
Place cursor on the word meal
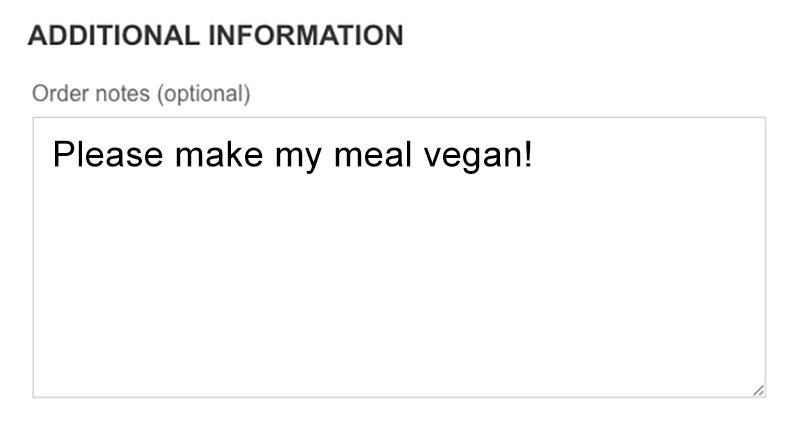[x=372, y=155]
